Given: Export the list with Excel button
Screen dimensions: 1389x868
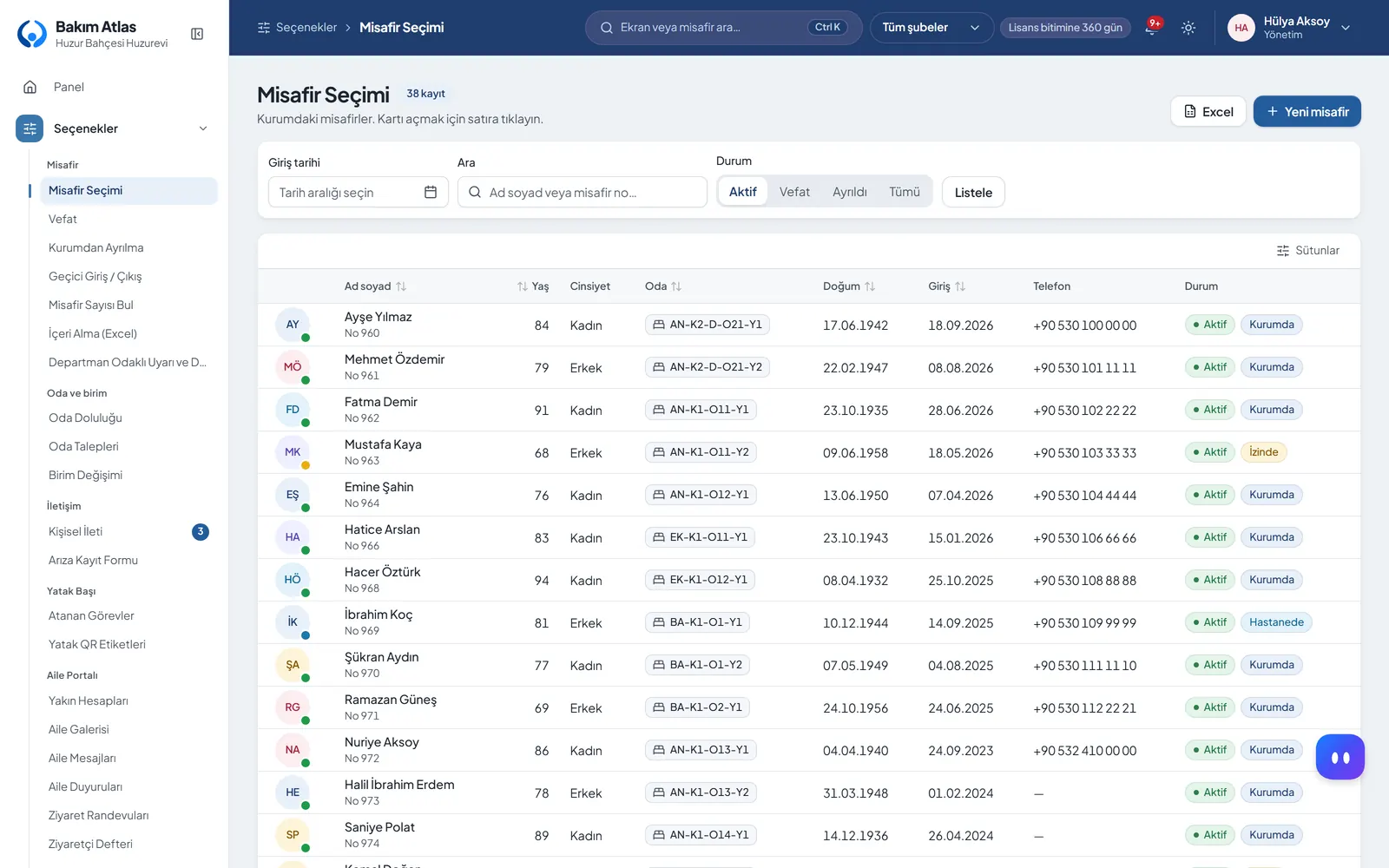Looking at the screenshot, I should pos(1208,111).
